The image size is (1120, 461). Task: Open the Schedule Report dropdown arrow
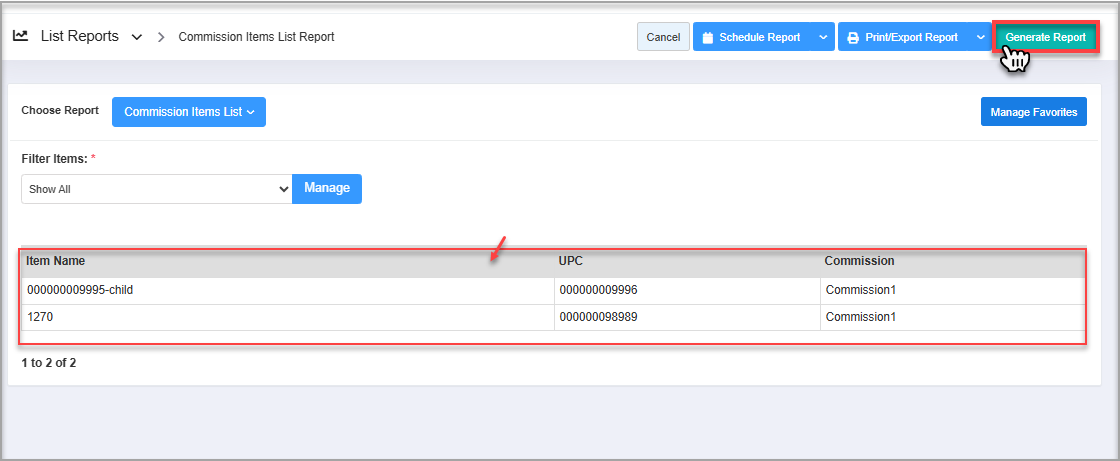click(x=822, y=38)
